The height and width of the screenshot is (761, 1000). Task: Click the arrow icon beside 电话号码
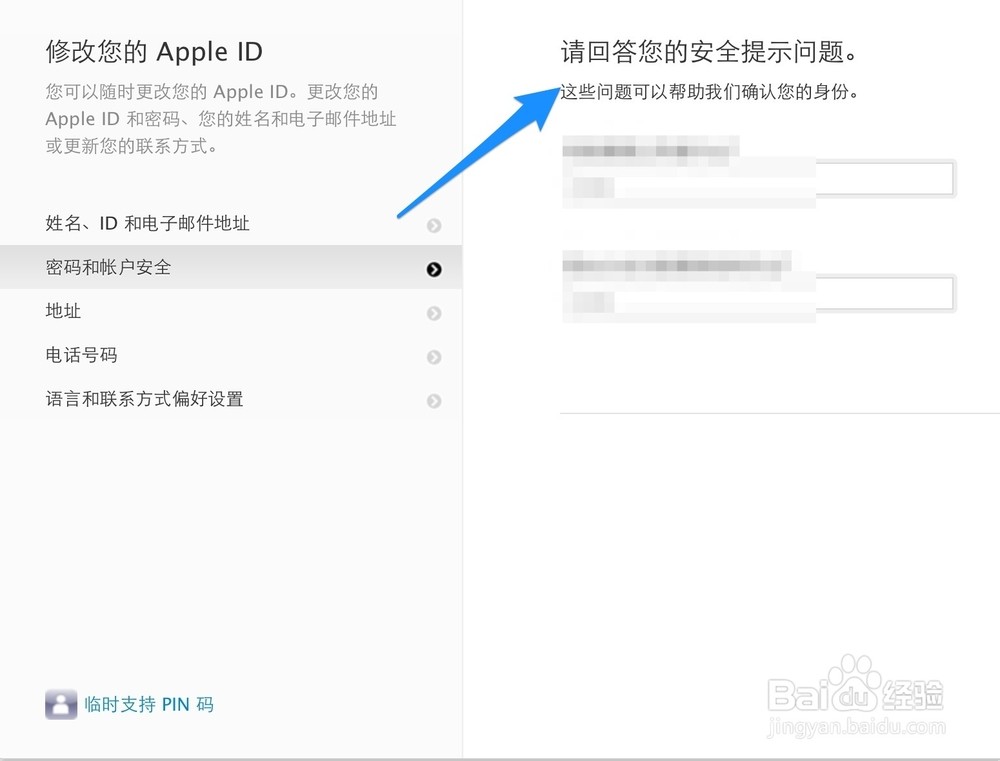[434, 357]
